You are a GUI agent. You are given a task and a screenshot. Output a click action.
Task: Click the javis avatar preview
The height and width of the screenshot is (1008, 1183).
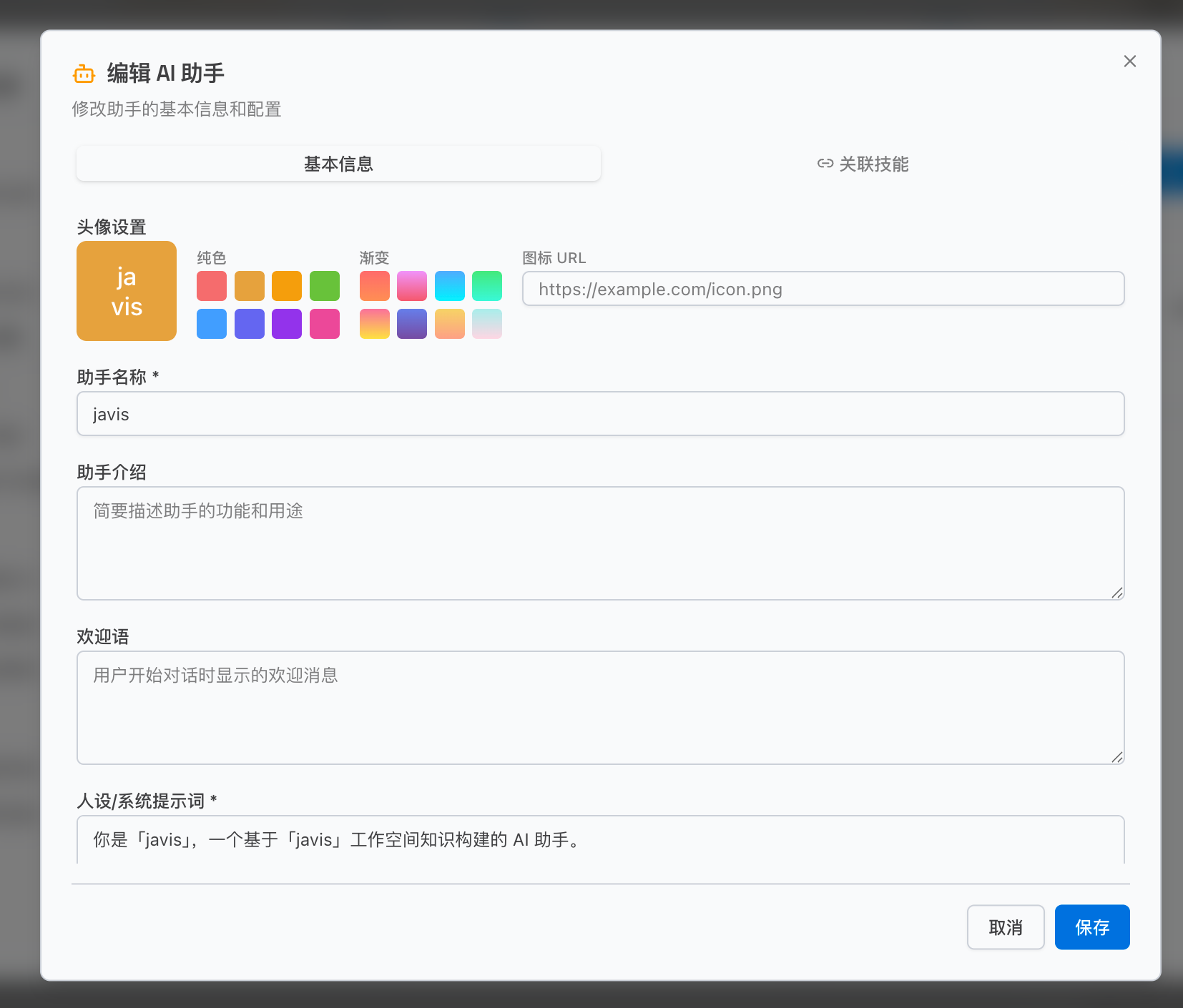(126, 290)
